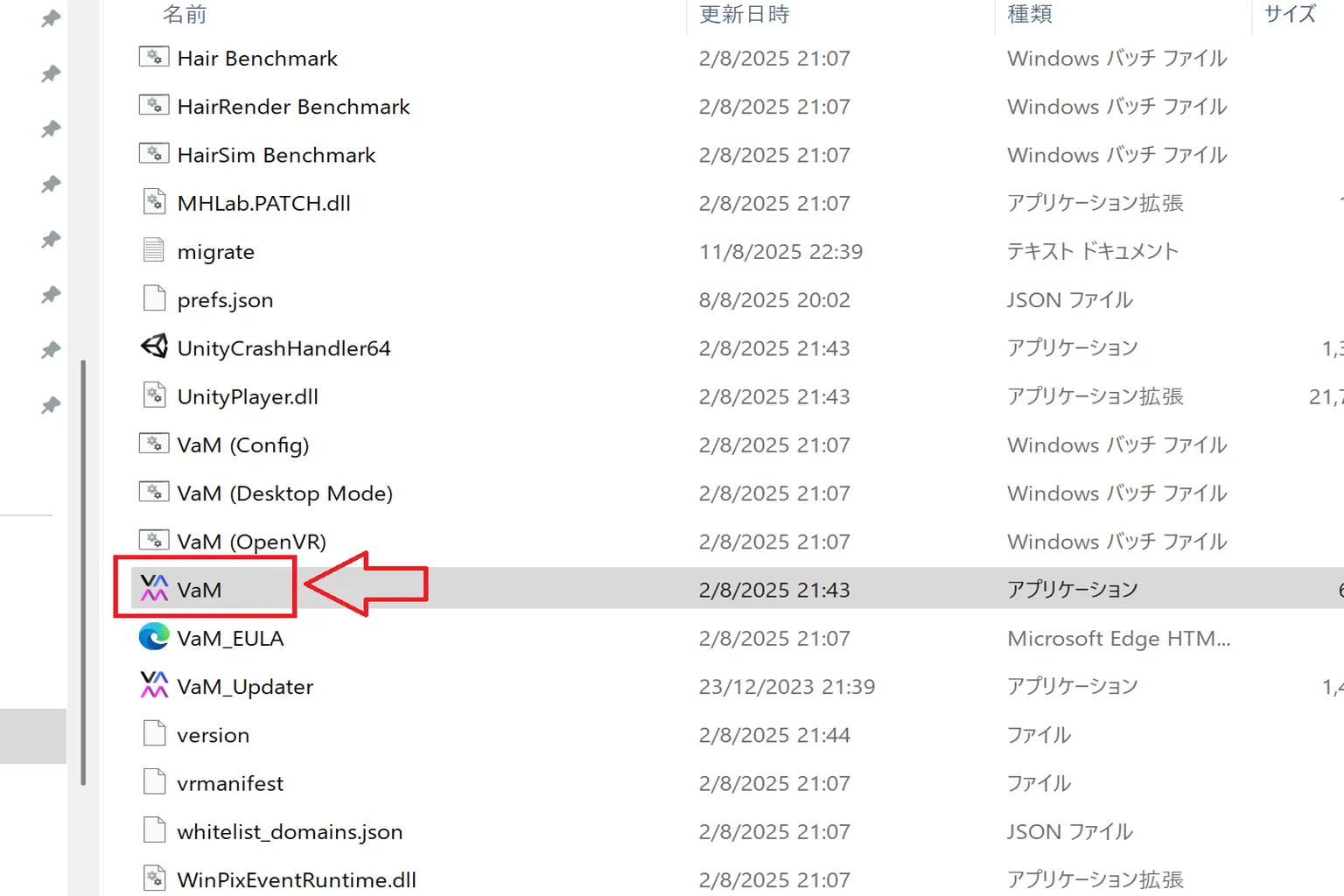Click the Microsoft Edge HTM... type cell

coord(1119,639)
